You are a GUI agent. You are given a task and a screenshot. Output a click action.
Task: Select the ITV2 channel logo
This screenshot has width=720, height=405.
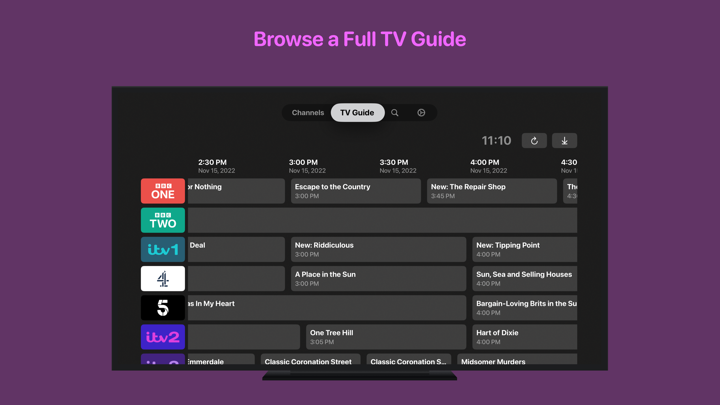163,337
